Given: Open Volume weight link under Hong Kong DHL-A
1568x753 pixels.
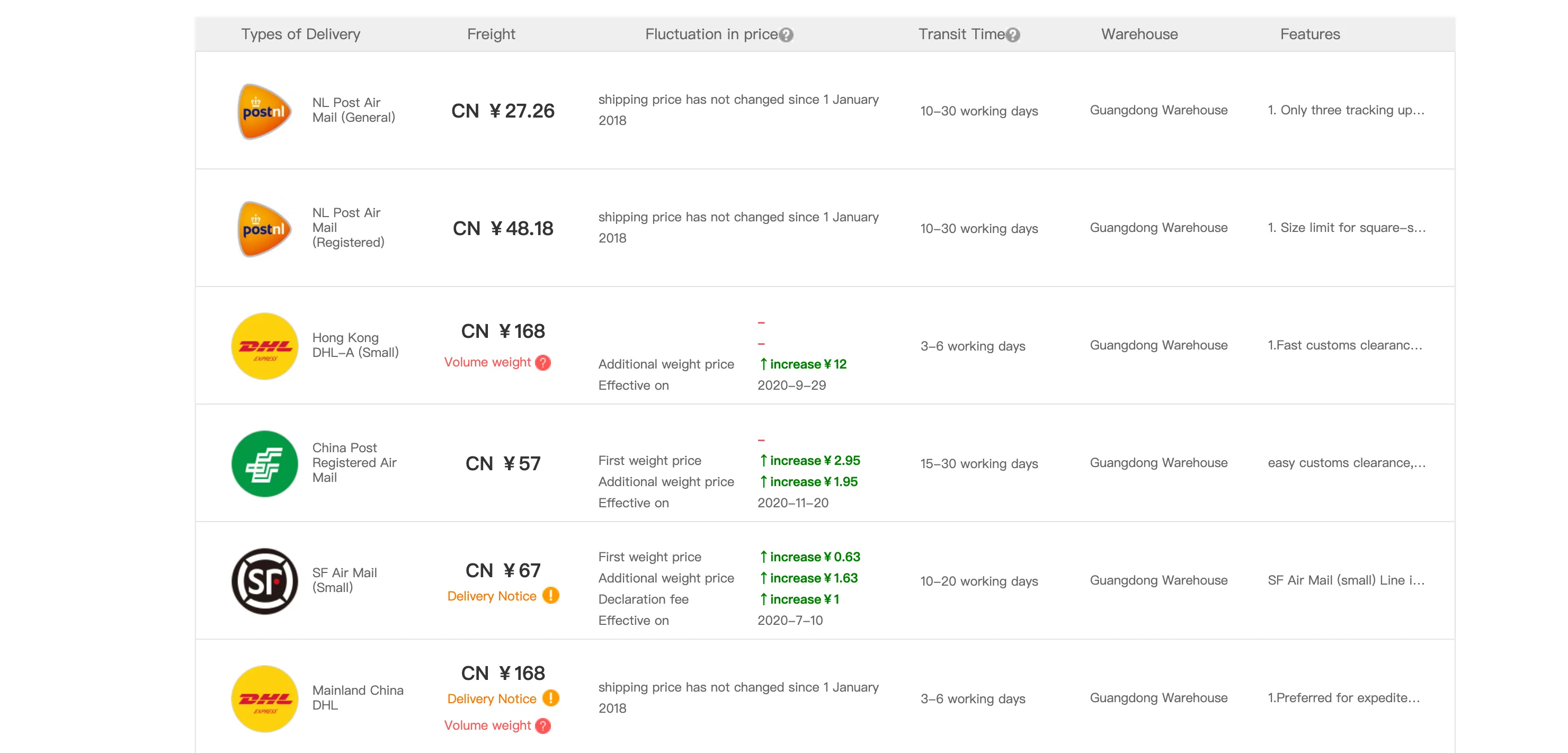Looking at the screenshot, I should click(x=487, y=362).
